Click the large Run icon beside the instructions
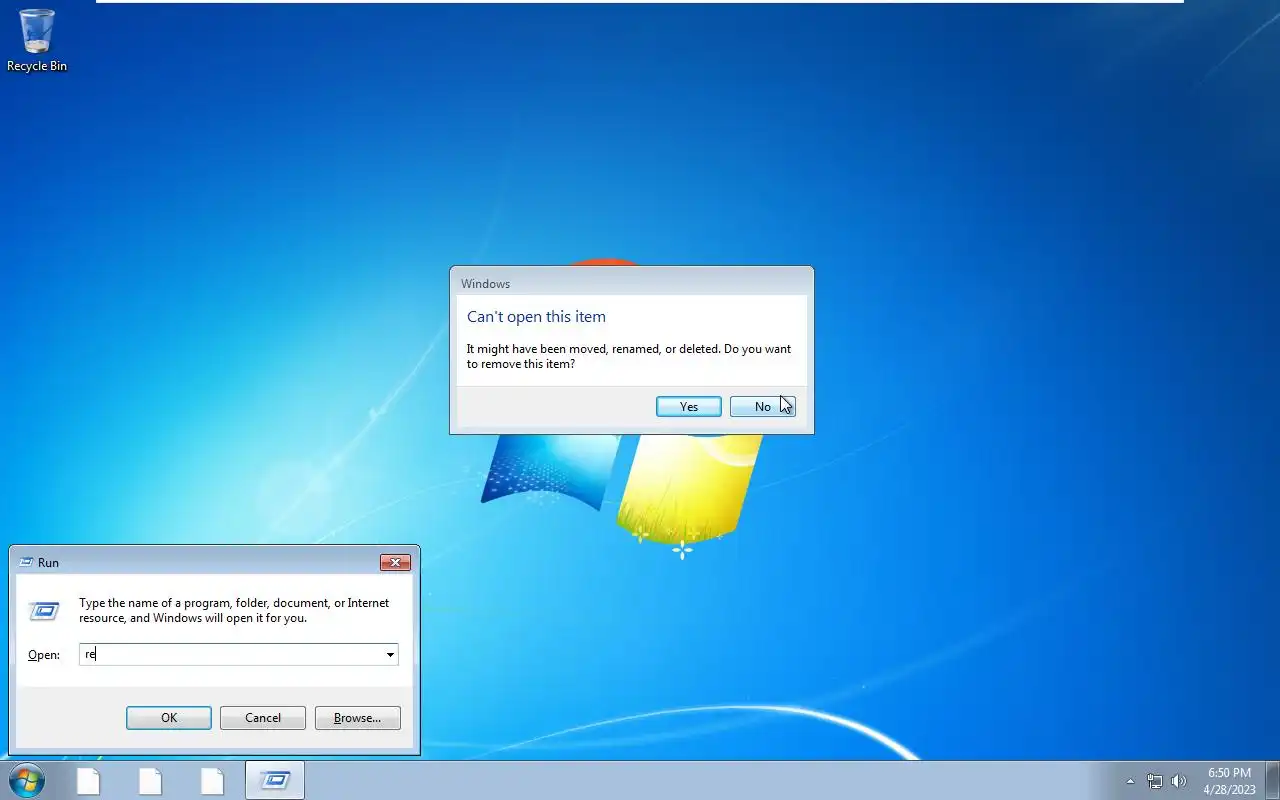The width and height of the screenshot is (1280, 800). (x=44, y=610)
